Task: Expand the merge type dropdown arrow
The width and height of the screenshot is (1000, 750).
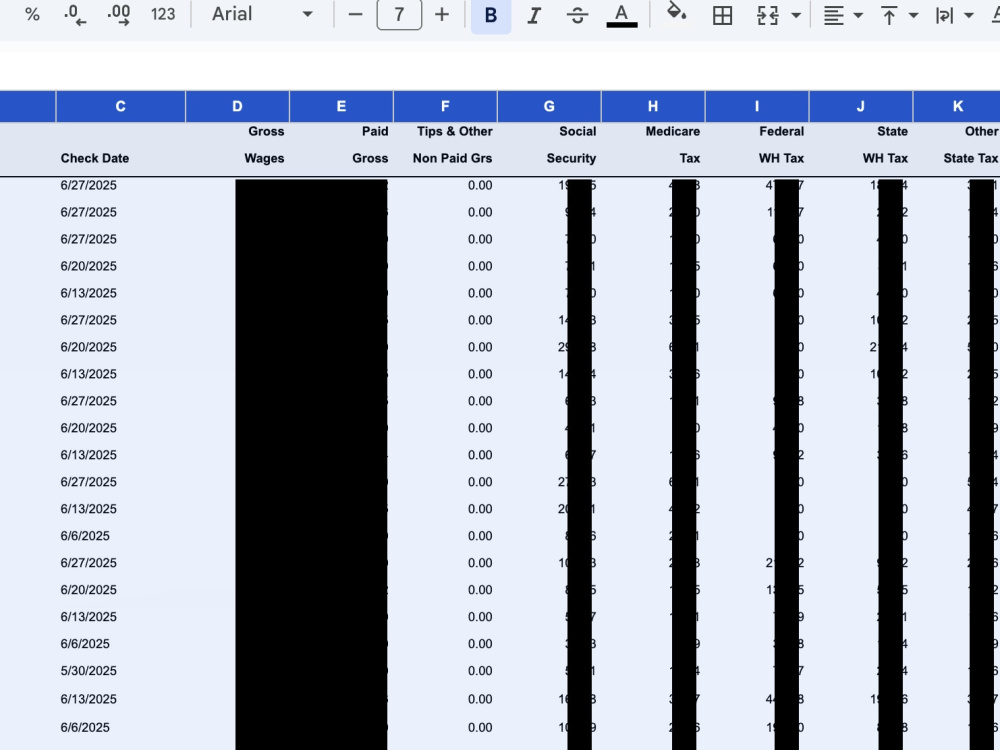Action: pyautogui.click(x=796, y=15)
